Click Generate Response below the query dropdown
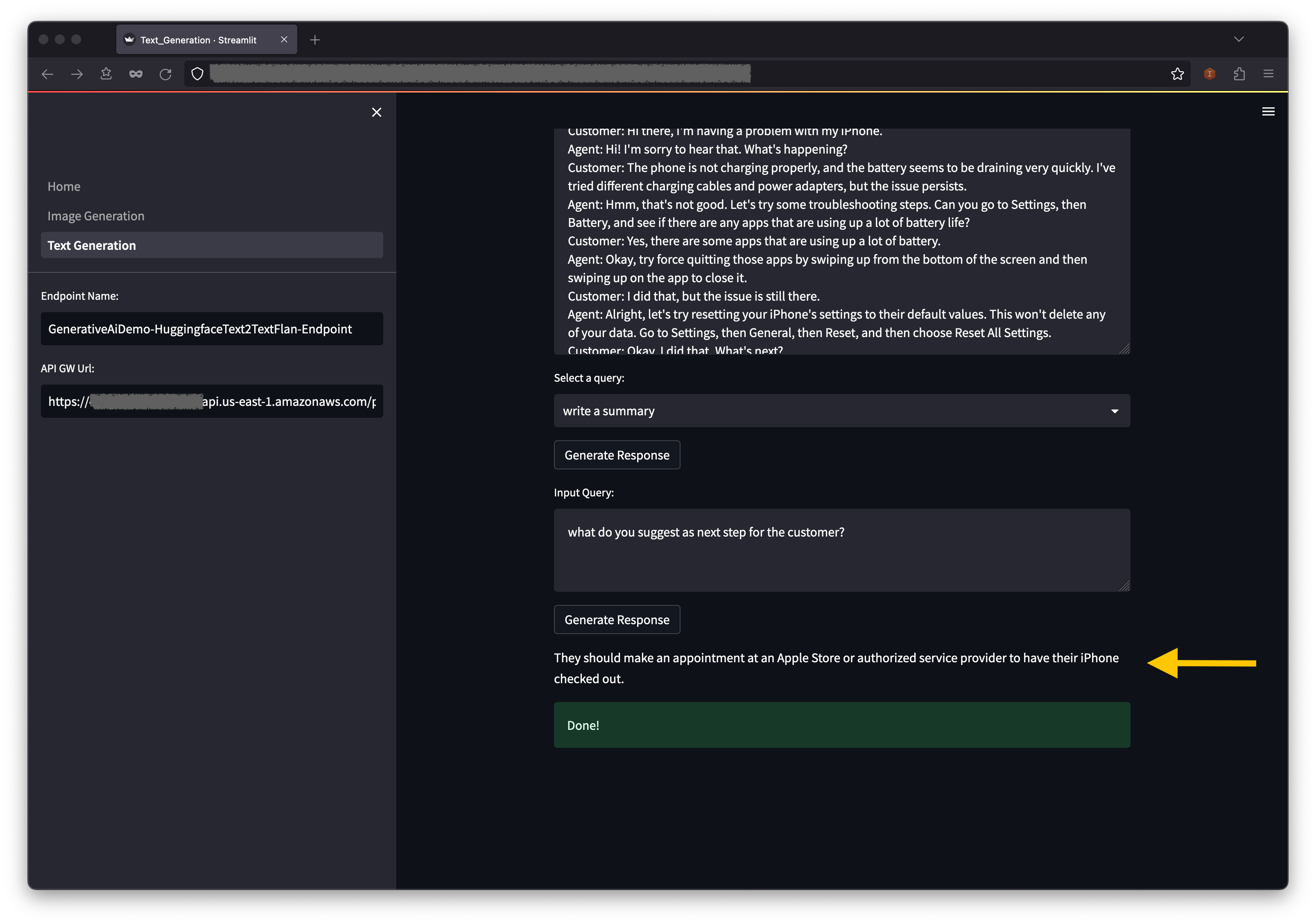 [x=617, y=455]
